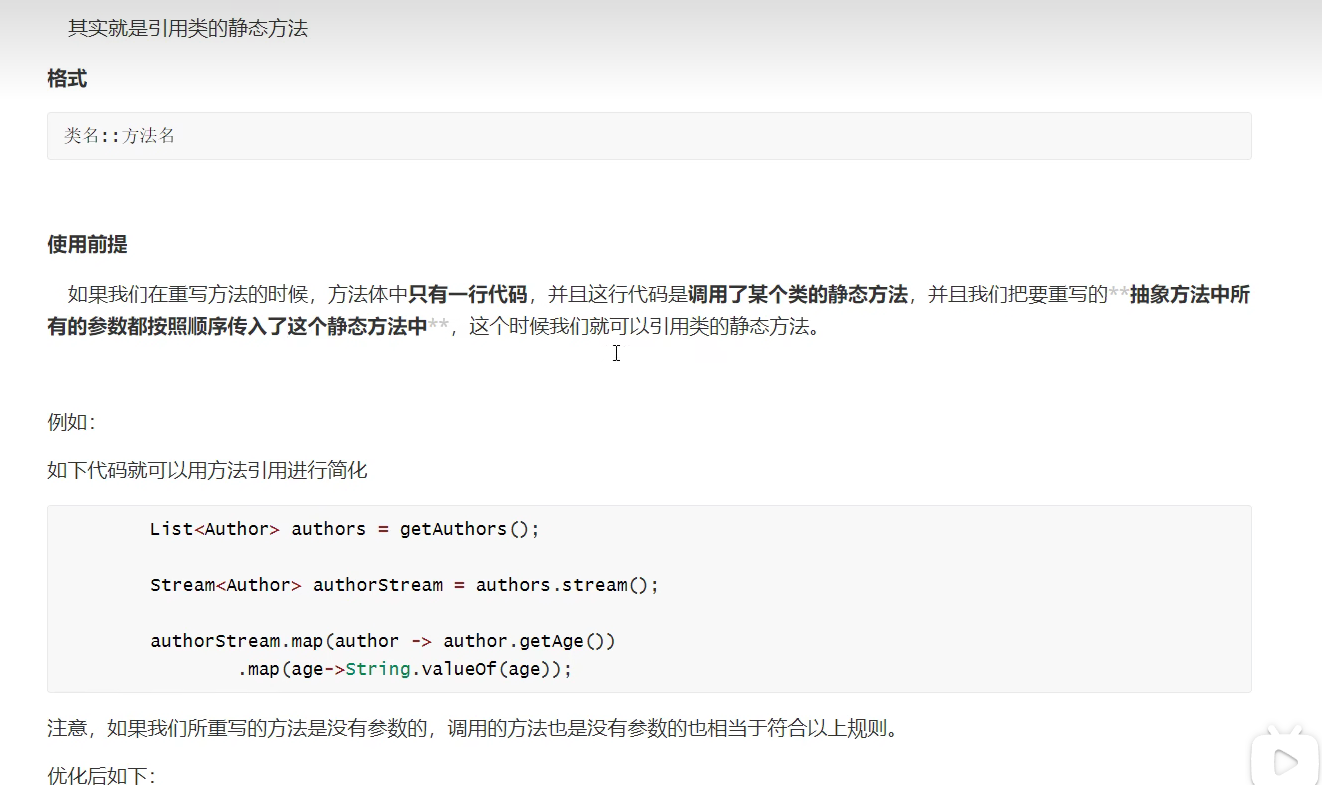
Task: Click the authorStream.map(author -> author.getAge()) line
Action: pos(382,641)
